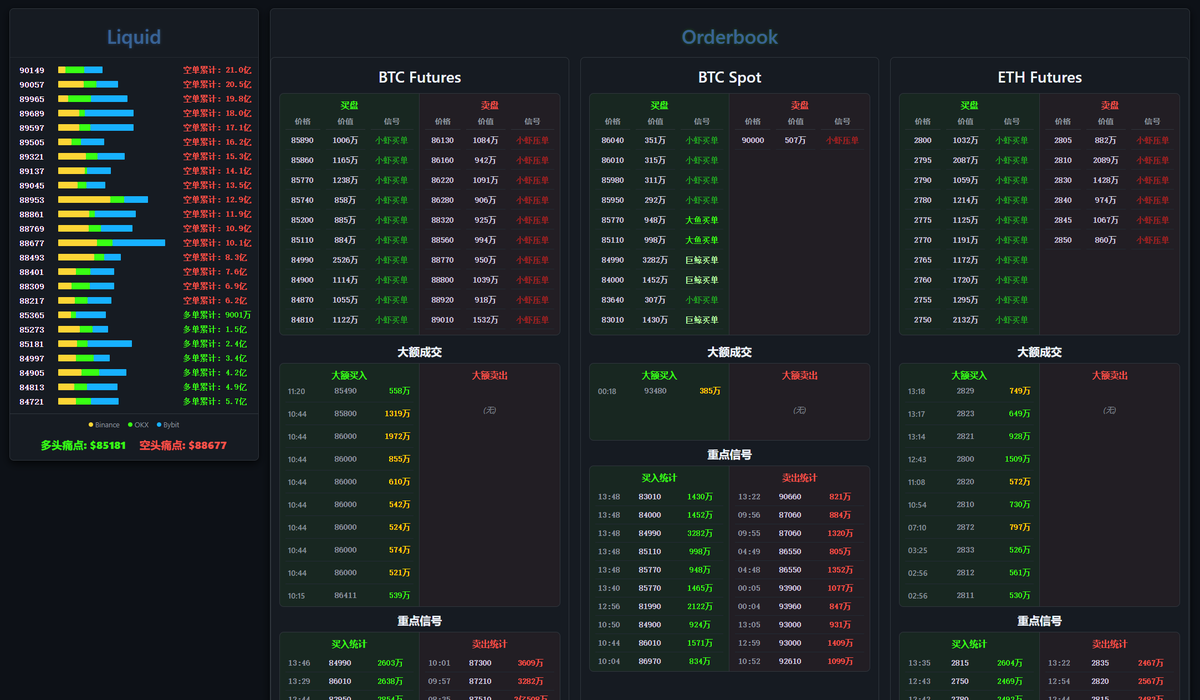
Task: Click the 多单累计: 9001万 value
Action: pos(217,315)
